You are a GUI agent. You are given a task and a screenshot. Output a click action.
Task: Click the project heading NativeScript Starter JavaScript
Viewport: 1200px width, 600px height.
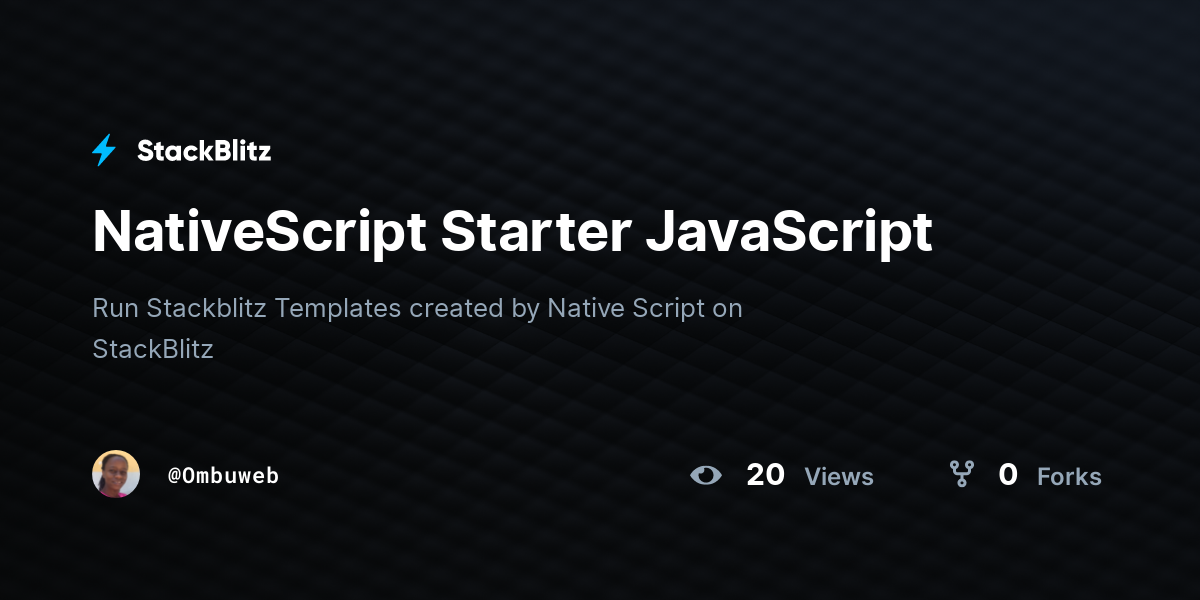pyautogui.click(x=512, y=231)
